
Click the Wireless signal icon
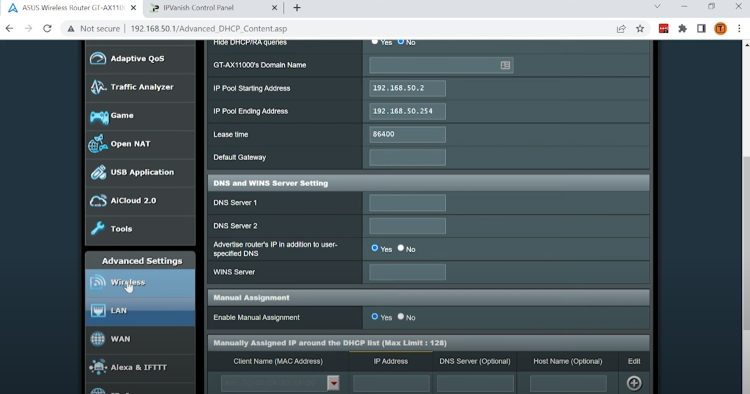click(x=98, y=282)
